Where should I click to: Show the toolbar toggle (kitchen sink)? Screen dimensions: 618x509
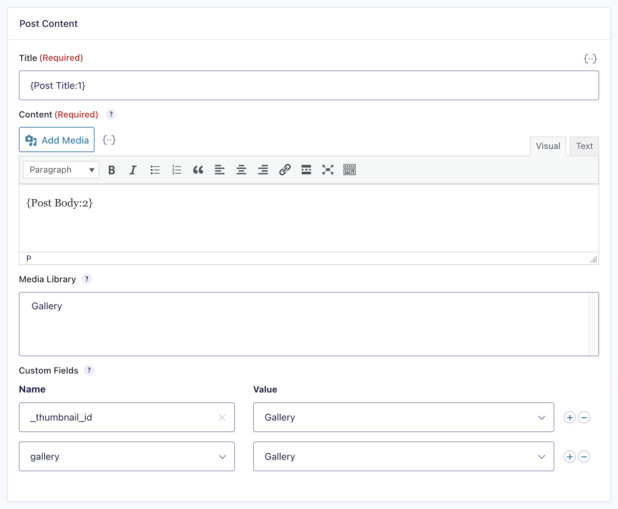point(350,170)
